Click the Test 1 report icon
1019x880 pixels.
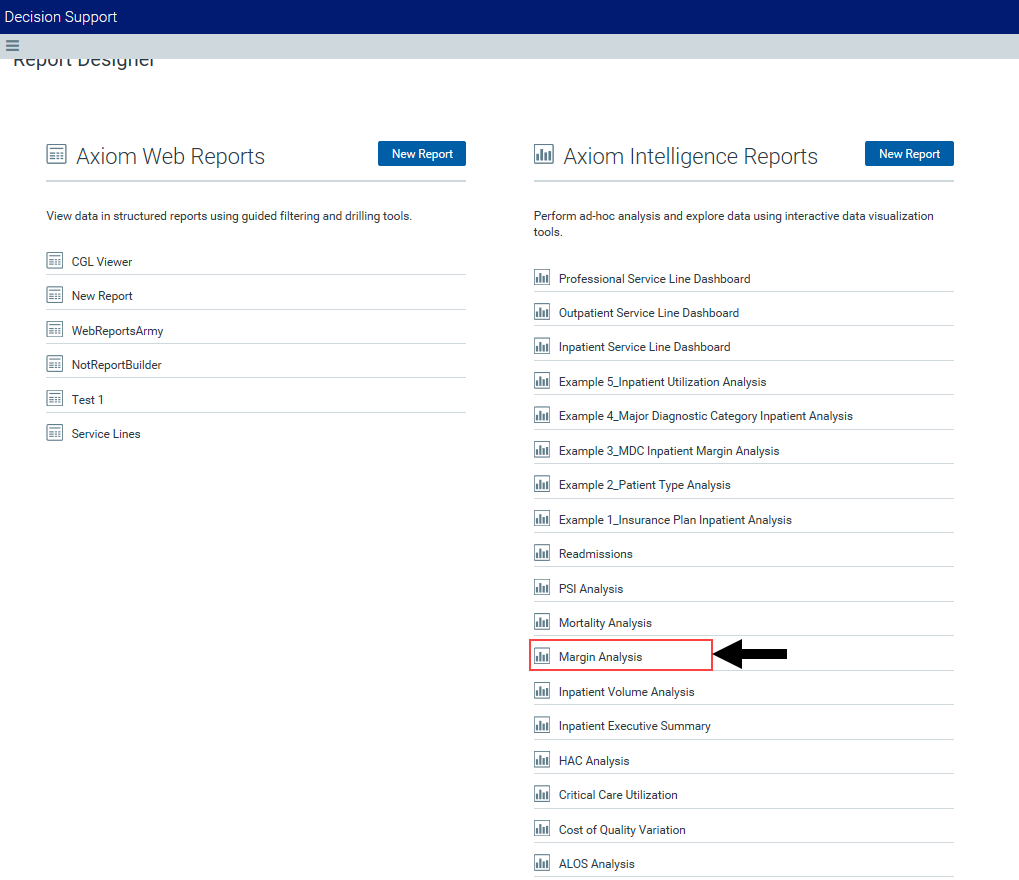click(55, 398)
